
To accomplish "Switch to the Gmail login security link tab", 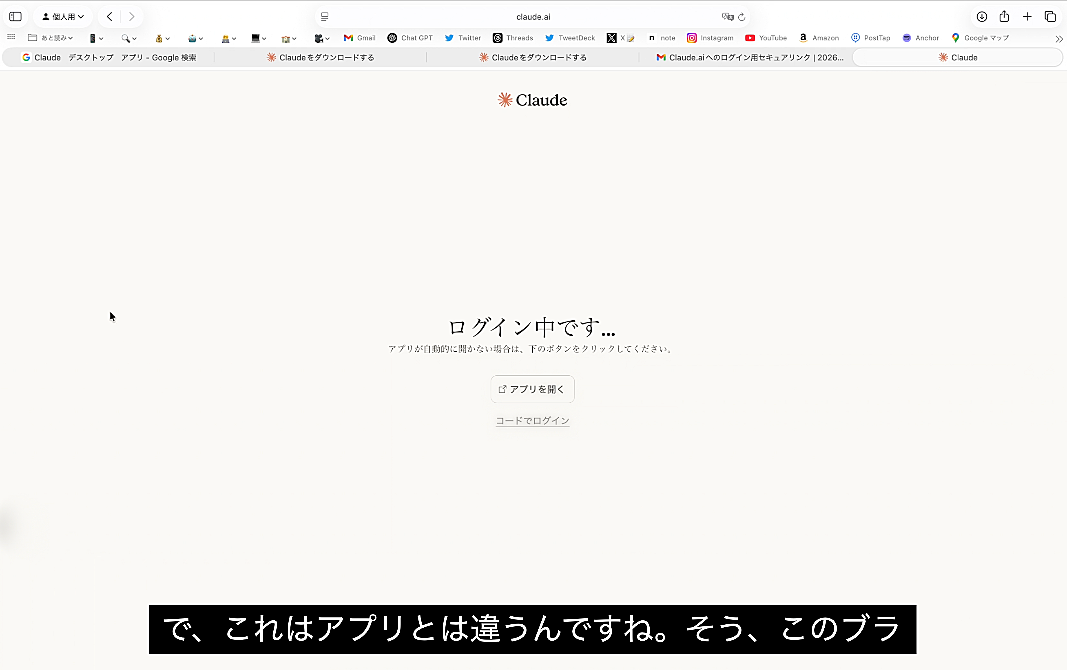I will click(x=749, y=58).
